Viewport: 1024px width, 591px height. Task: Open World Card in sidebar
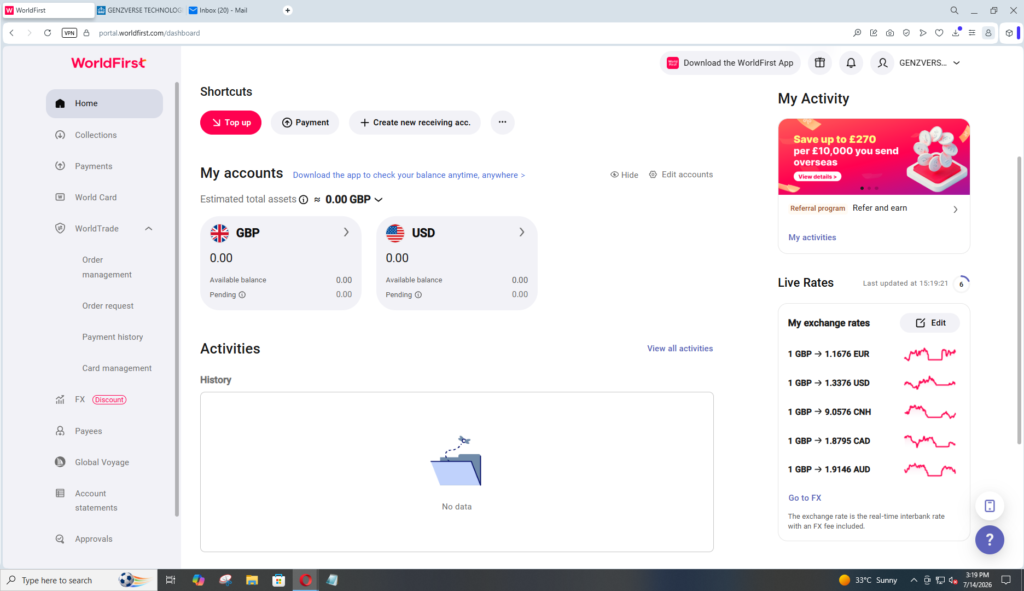pyautogui.click(x=95, y=197)
